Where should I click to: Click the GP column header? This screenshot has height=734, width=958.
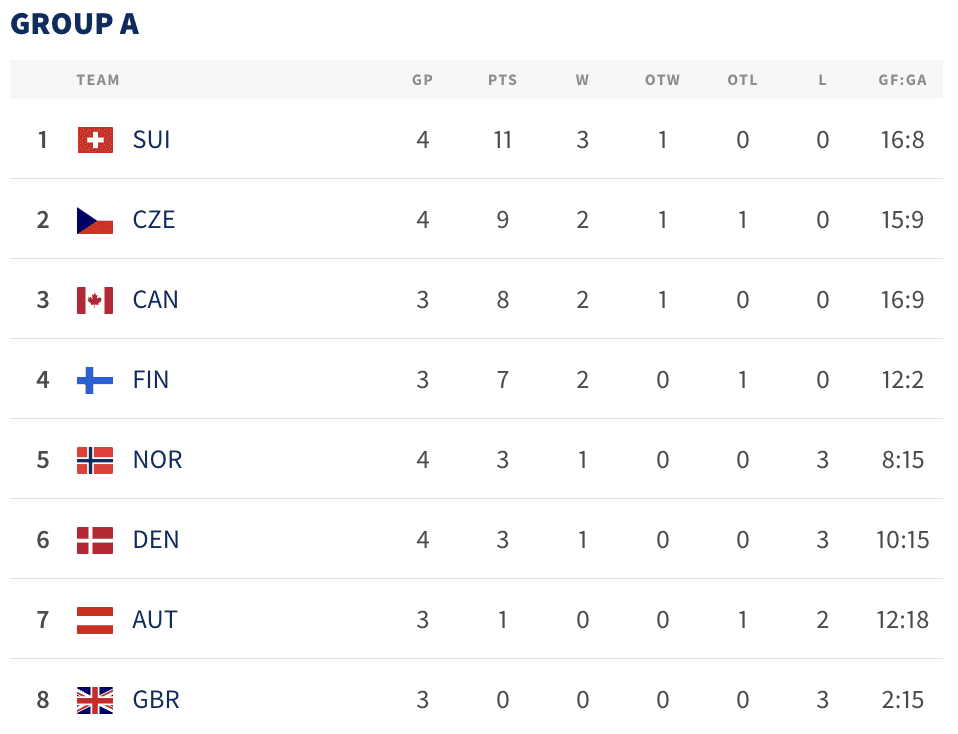[423, 80]
